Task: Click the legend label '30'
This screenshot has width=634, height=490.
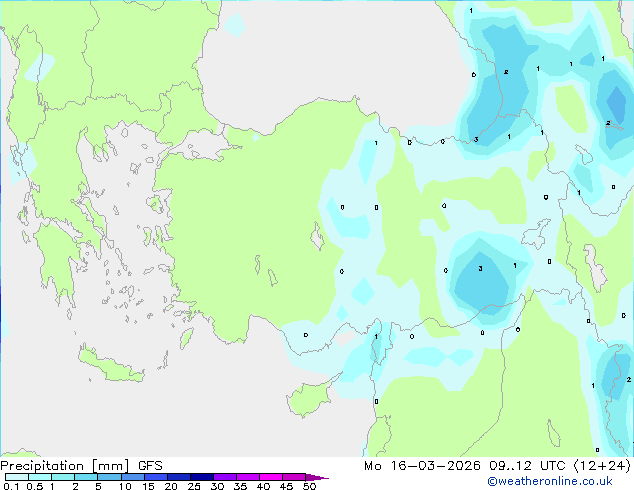Action: coord(217,486)
